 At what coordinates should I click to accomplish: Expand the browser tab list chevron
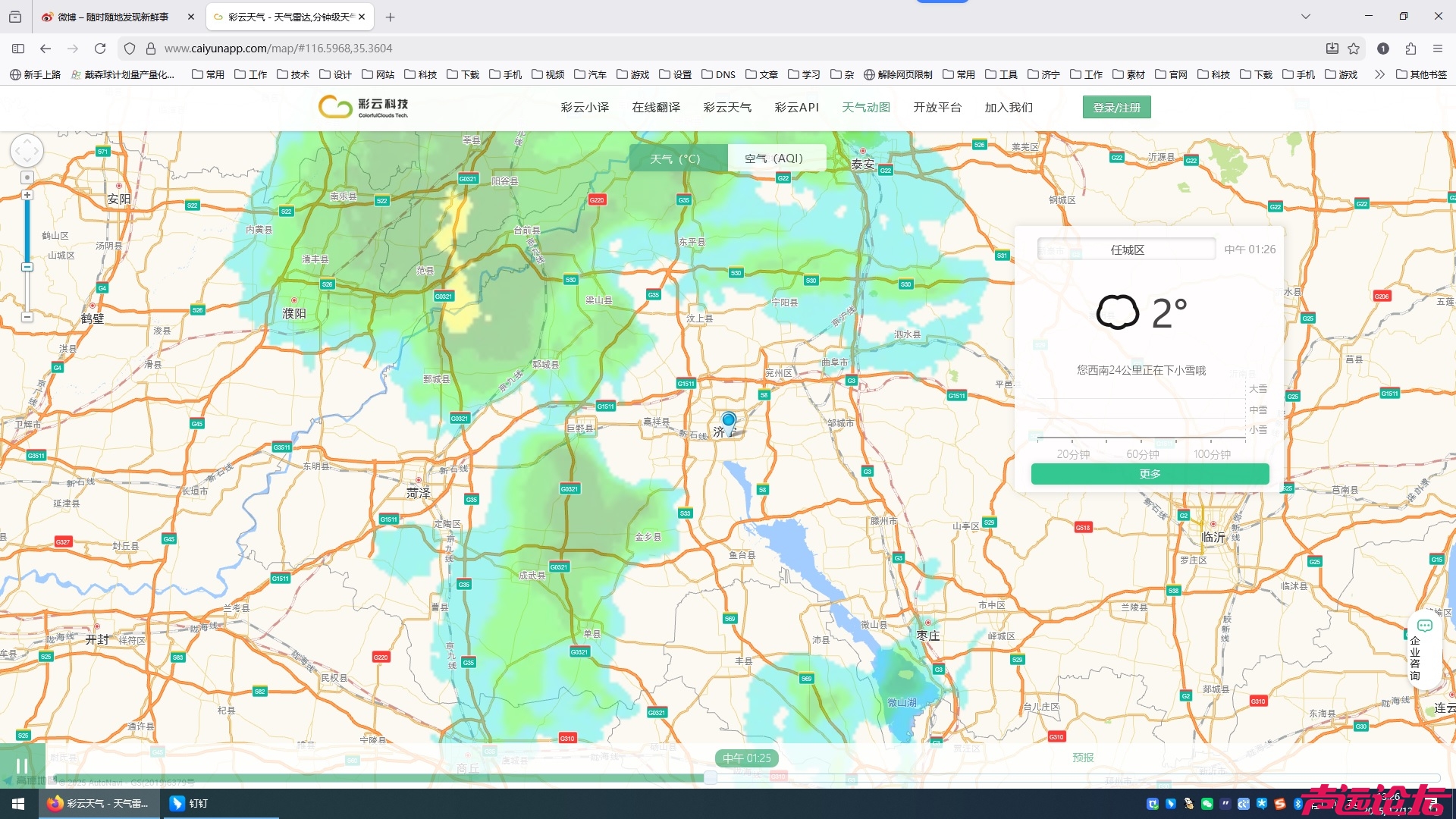tap(1306, 16)
